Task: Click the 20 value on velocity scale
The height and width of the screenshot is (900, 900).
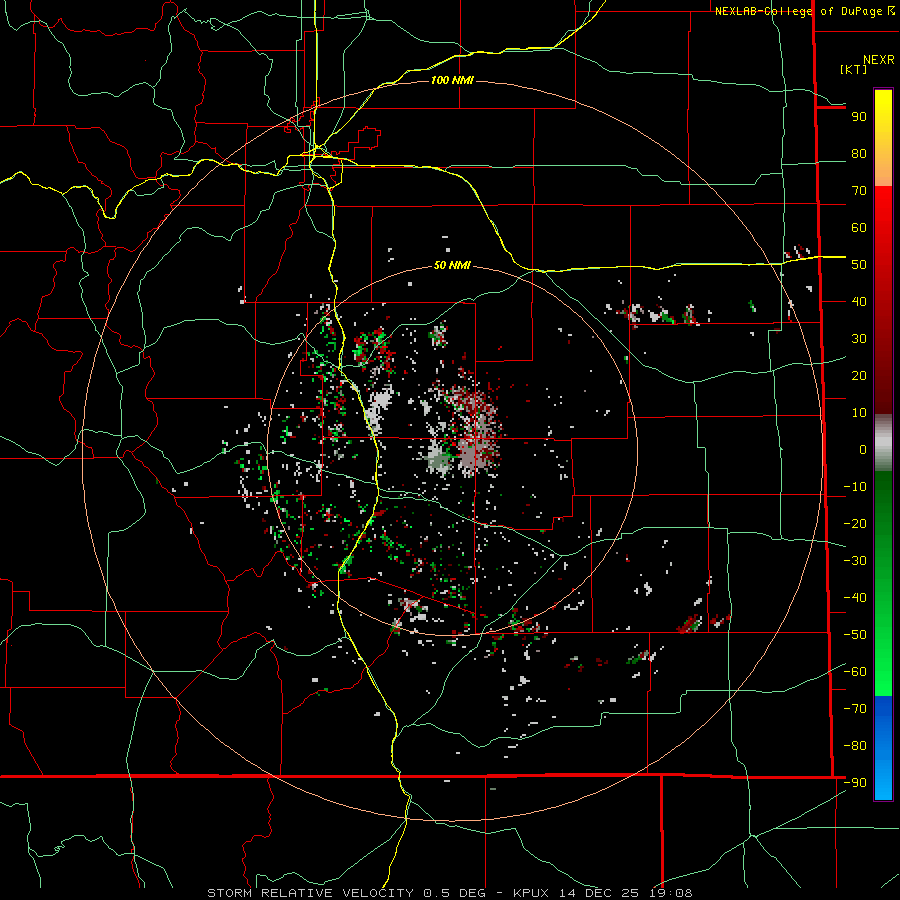Action: click(x=859, y=375)
